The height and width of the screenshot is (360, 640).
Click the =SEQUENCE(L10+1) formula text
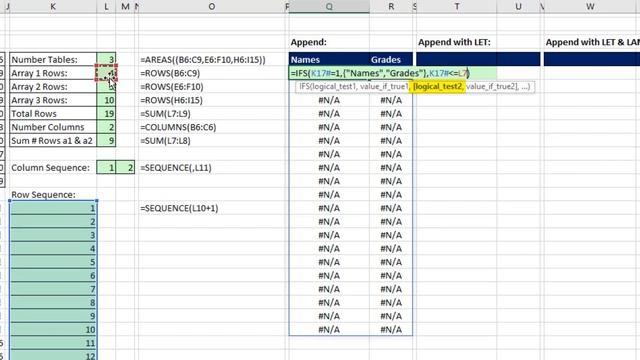179,208
